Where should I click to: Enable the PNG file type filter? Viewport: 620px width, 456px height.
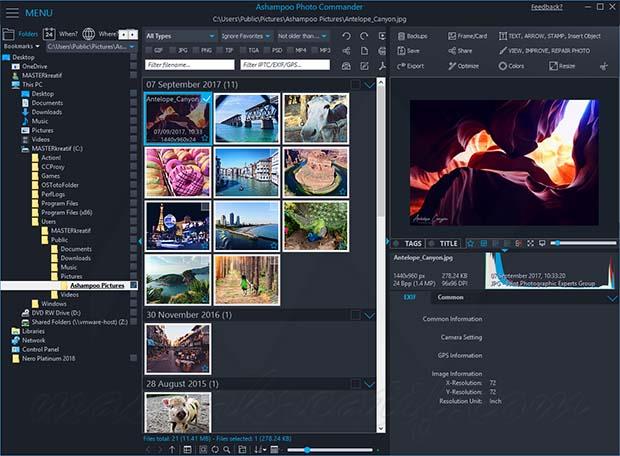click(196, 50)
